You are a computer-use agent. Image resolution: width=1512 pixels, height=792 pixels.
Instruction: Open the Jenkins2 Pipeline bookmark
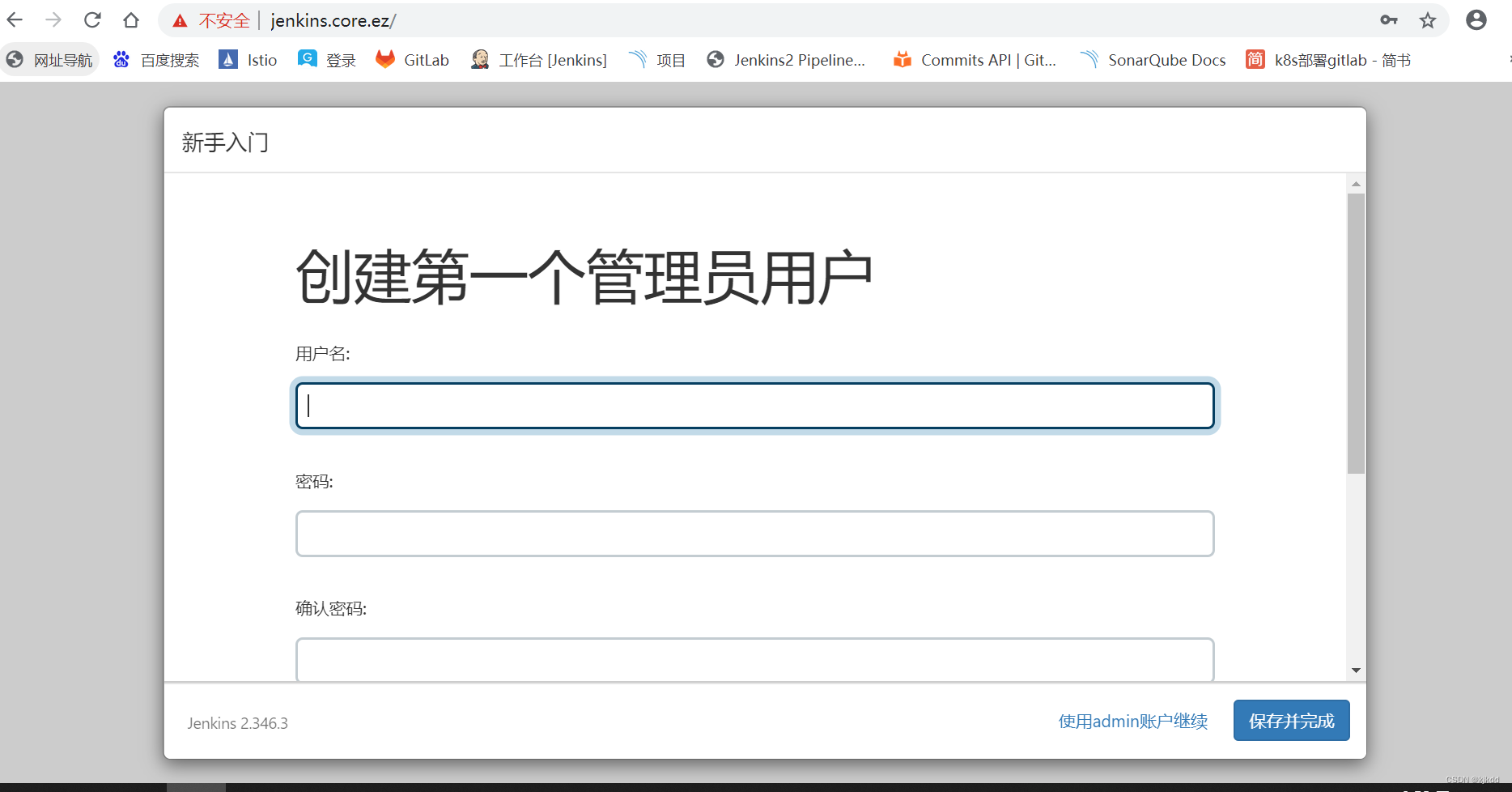(786, 60)
